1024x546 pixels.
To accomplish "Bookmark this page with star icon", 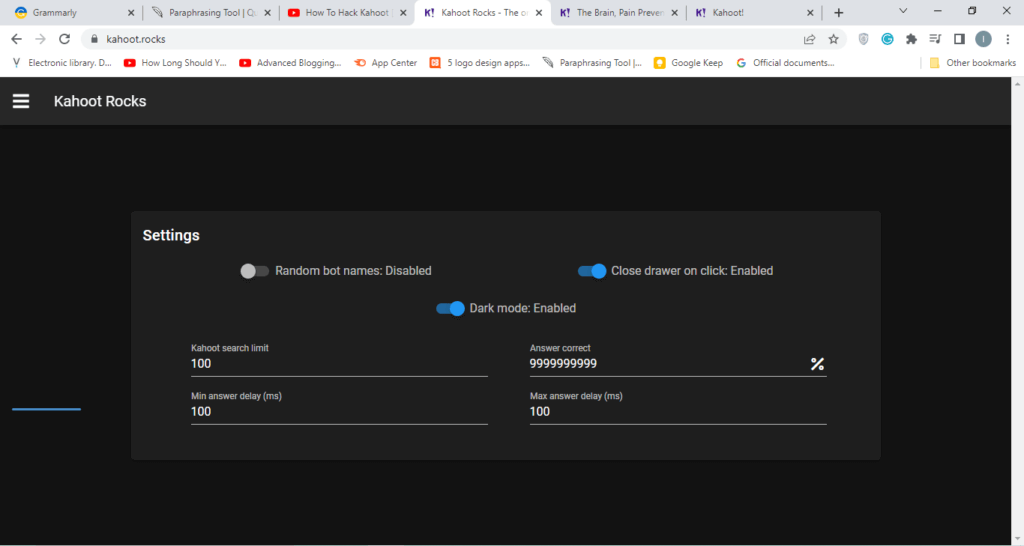I will 833,39.
